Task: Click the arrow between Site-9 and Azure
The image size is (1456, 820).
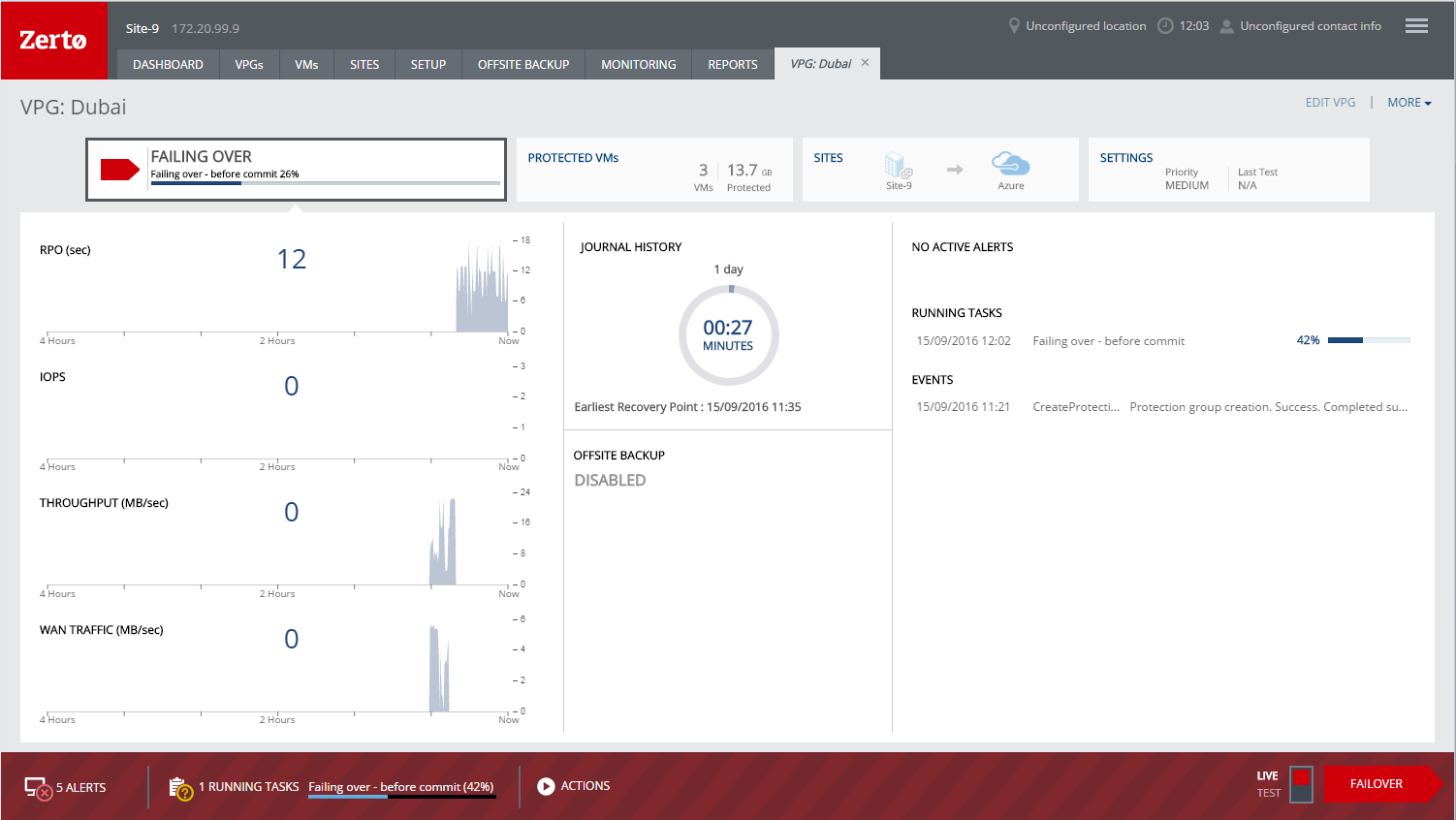Action: click(955, 170)
